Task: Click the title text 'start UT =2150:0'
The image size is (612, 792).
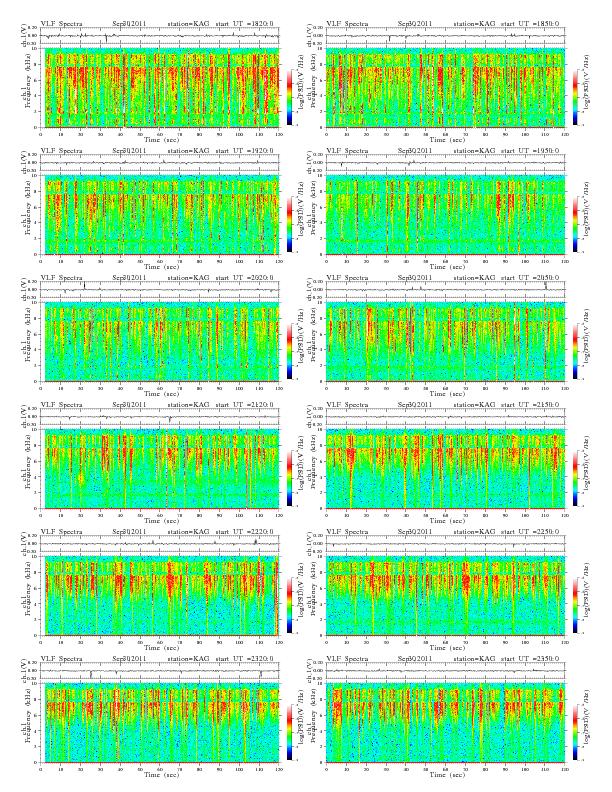Action: (x=530, y=405)
